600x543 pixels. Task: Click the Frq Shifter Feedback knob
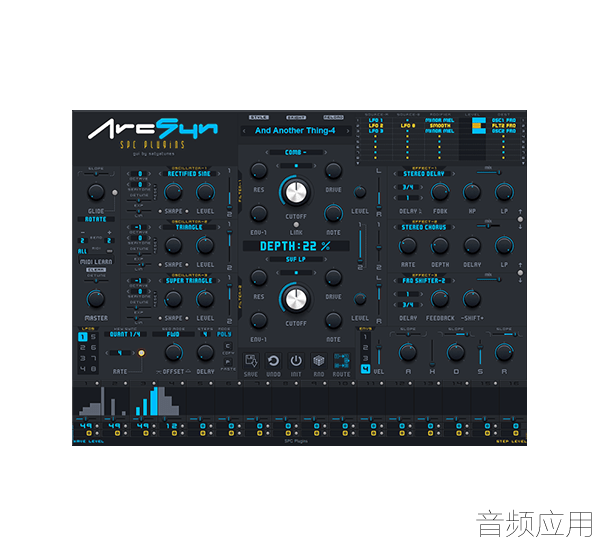440,299
